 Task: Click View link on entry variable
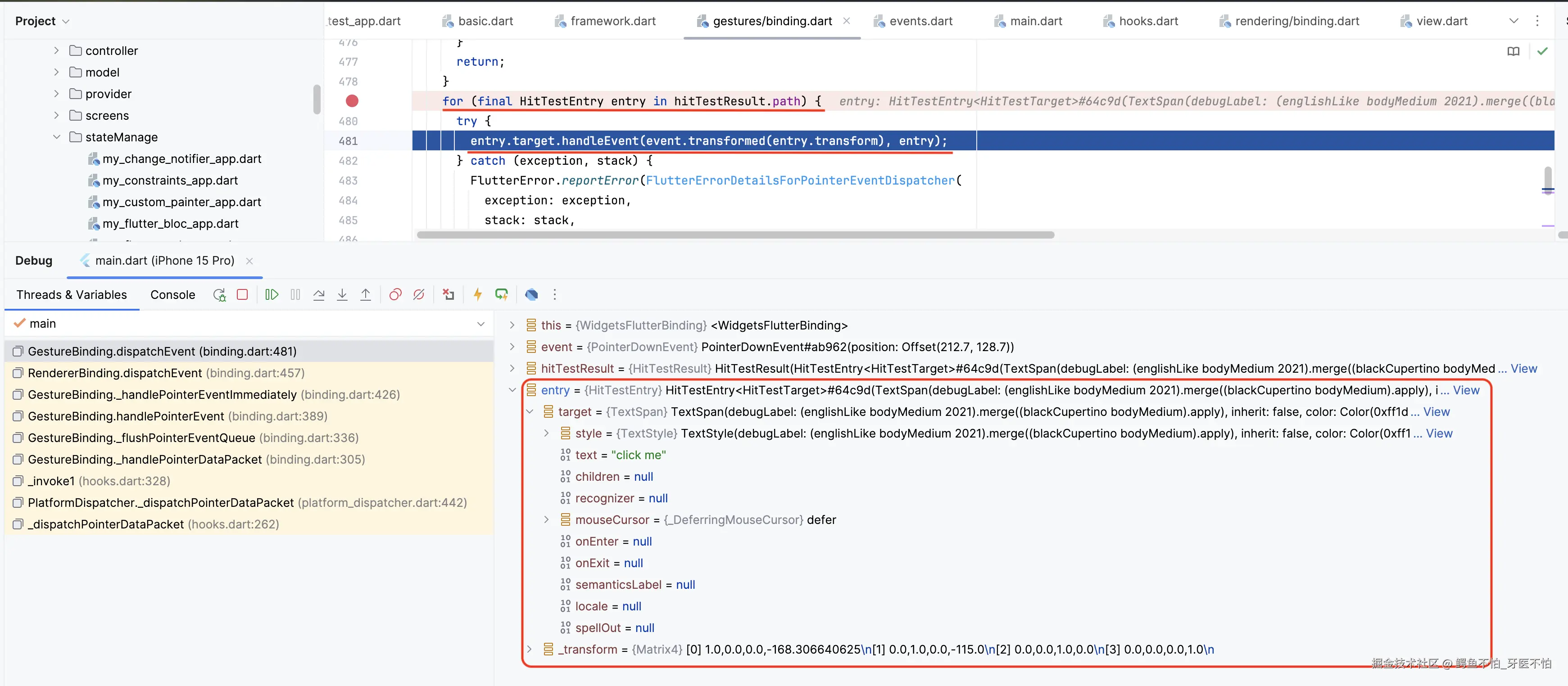click(x=1466, y=390)
